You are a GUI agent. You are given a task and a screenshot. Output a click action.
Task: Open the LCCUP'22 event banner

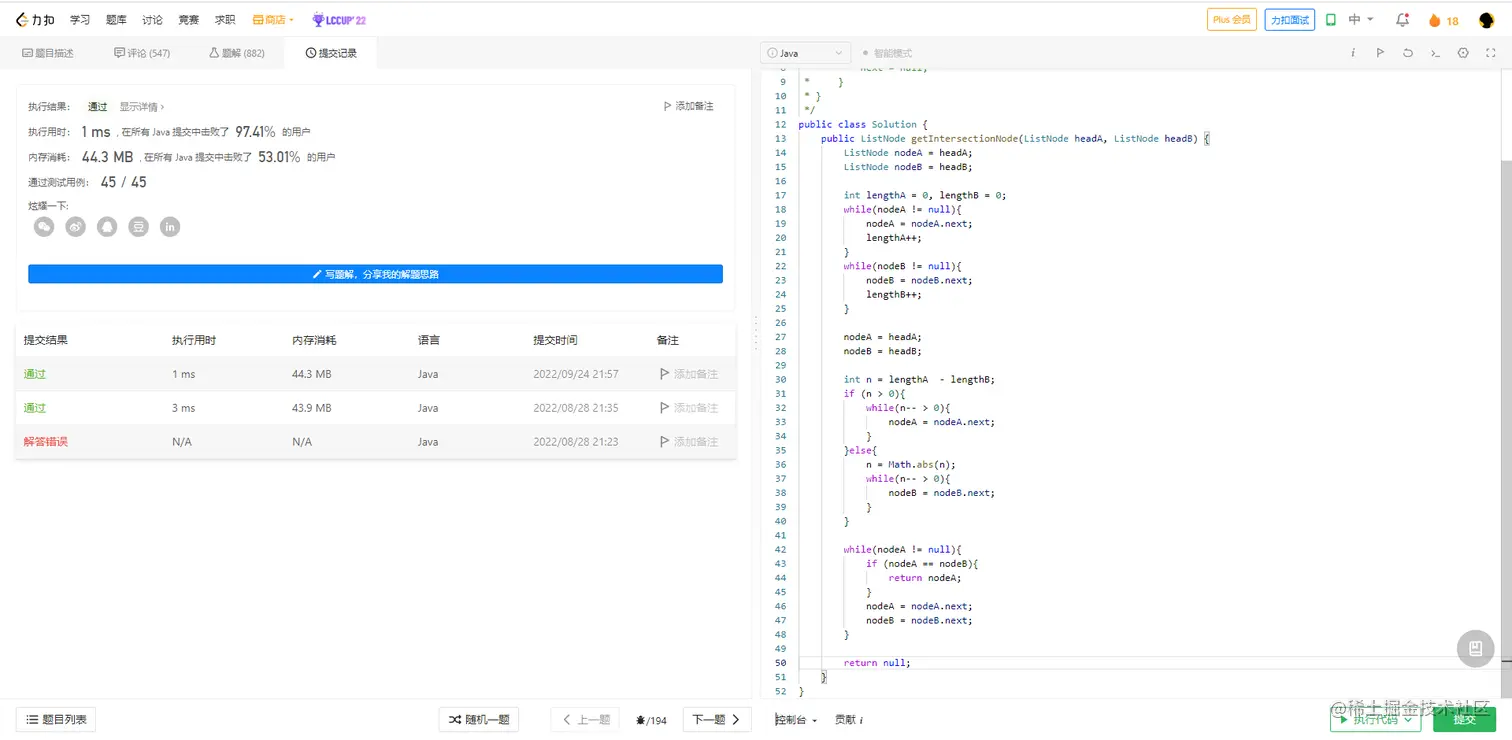pos(339,20)
